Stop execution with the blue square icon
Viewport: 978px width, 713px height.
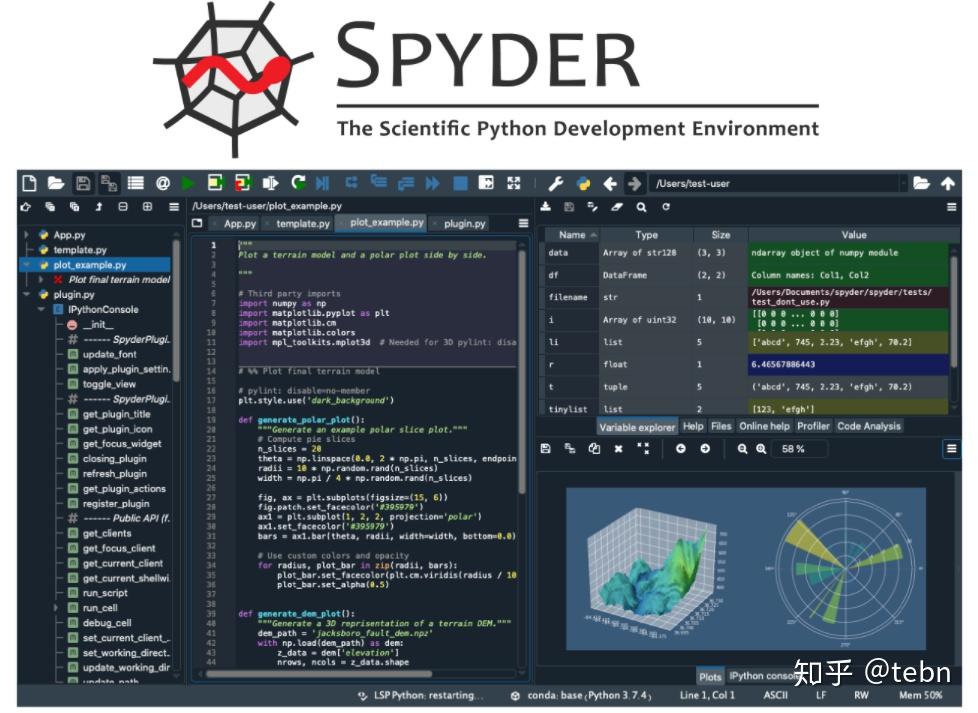pyautogui.click(x=461, y=183)
